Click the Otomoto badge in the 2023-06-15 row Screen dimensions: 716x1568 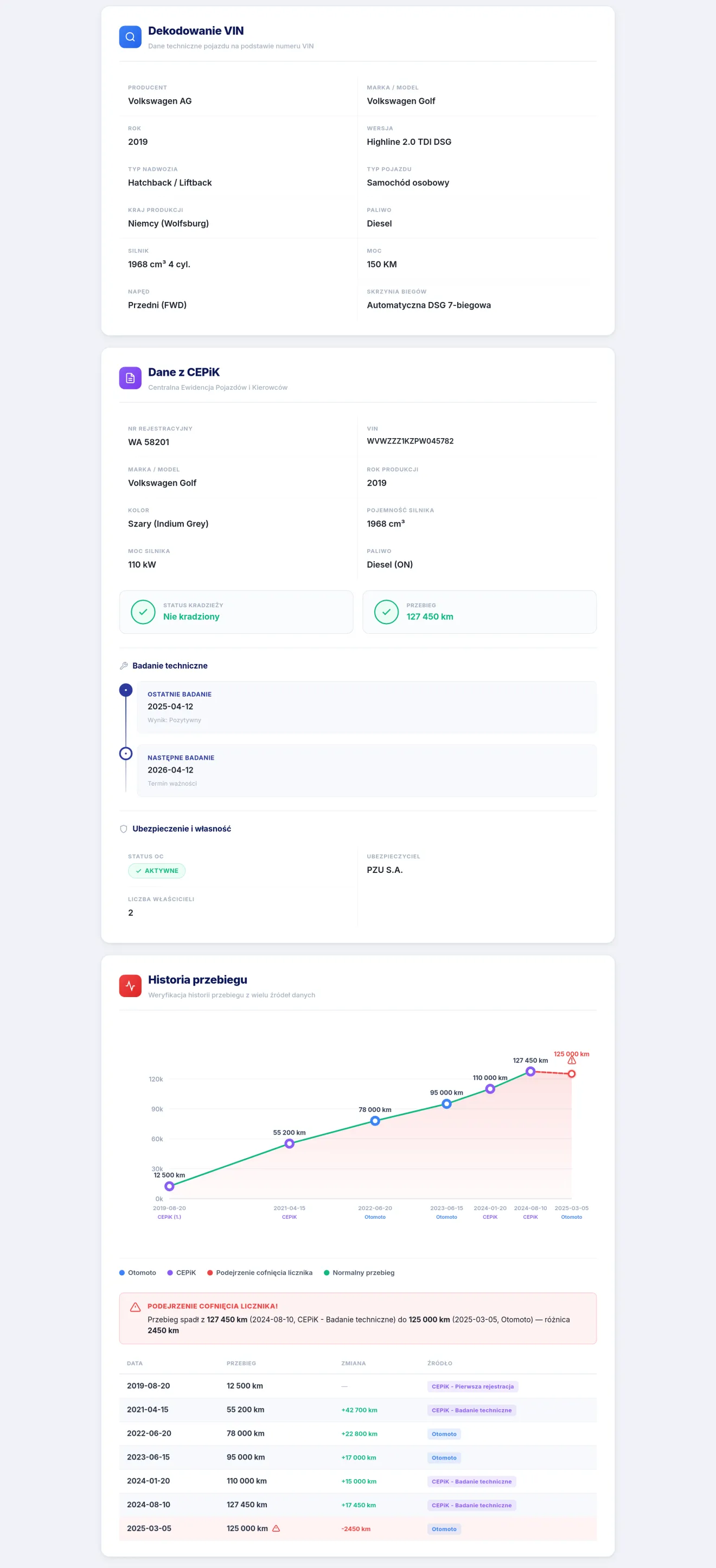pos(444,1457)
